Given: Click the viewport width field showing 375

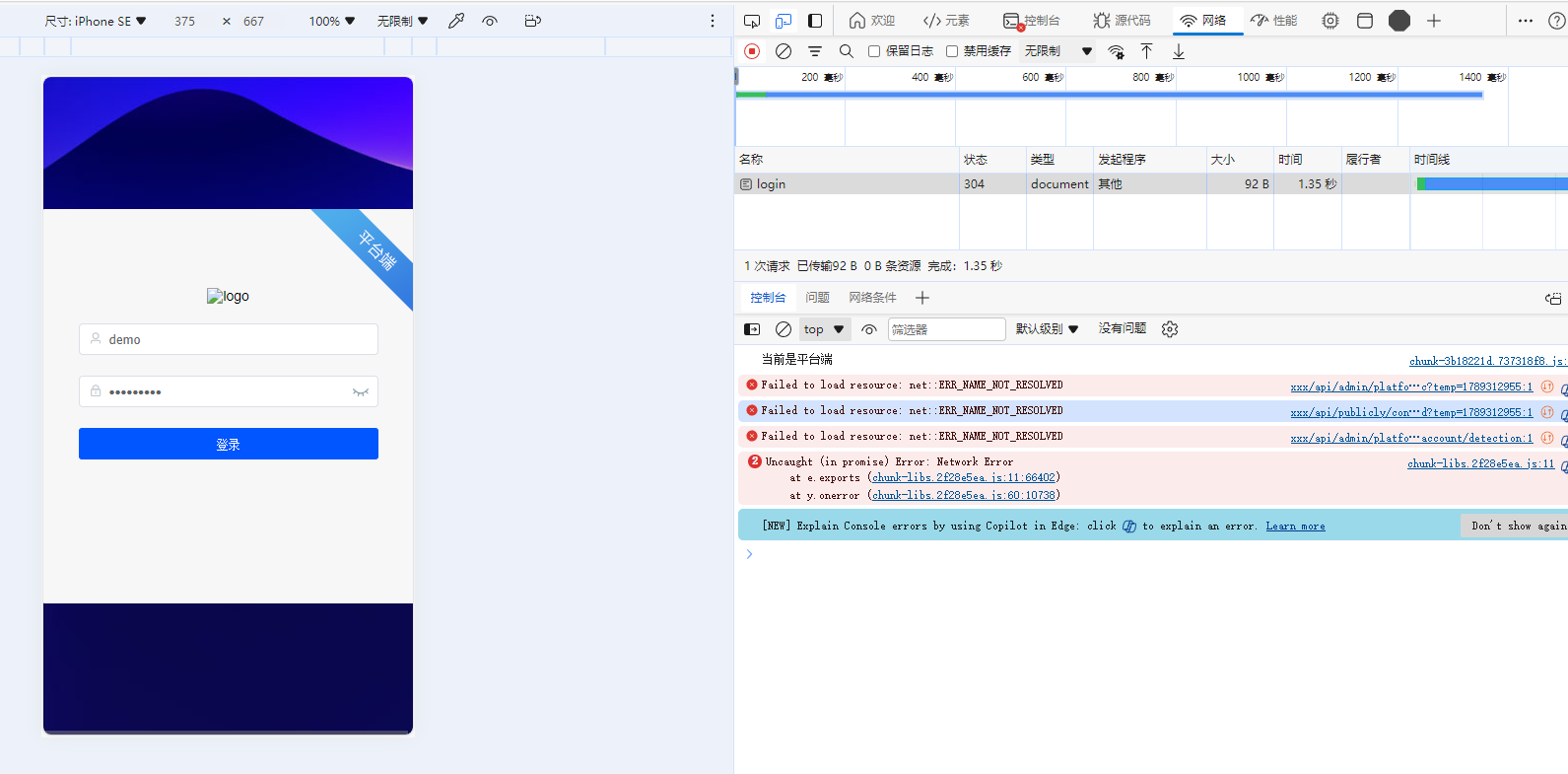Looking at the screenshot, I should click(184, 21).
